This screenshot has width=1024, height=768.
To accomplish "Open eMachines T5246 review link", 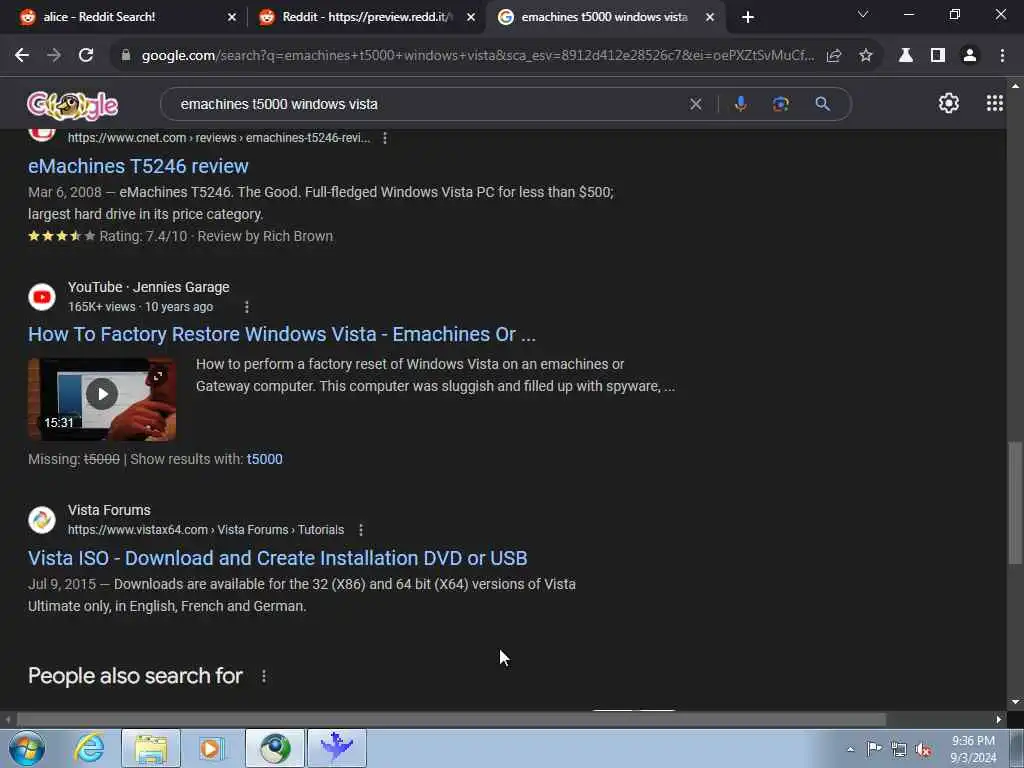I will [x=138, y=166].
